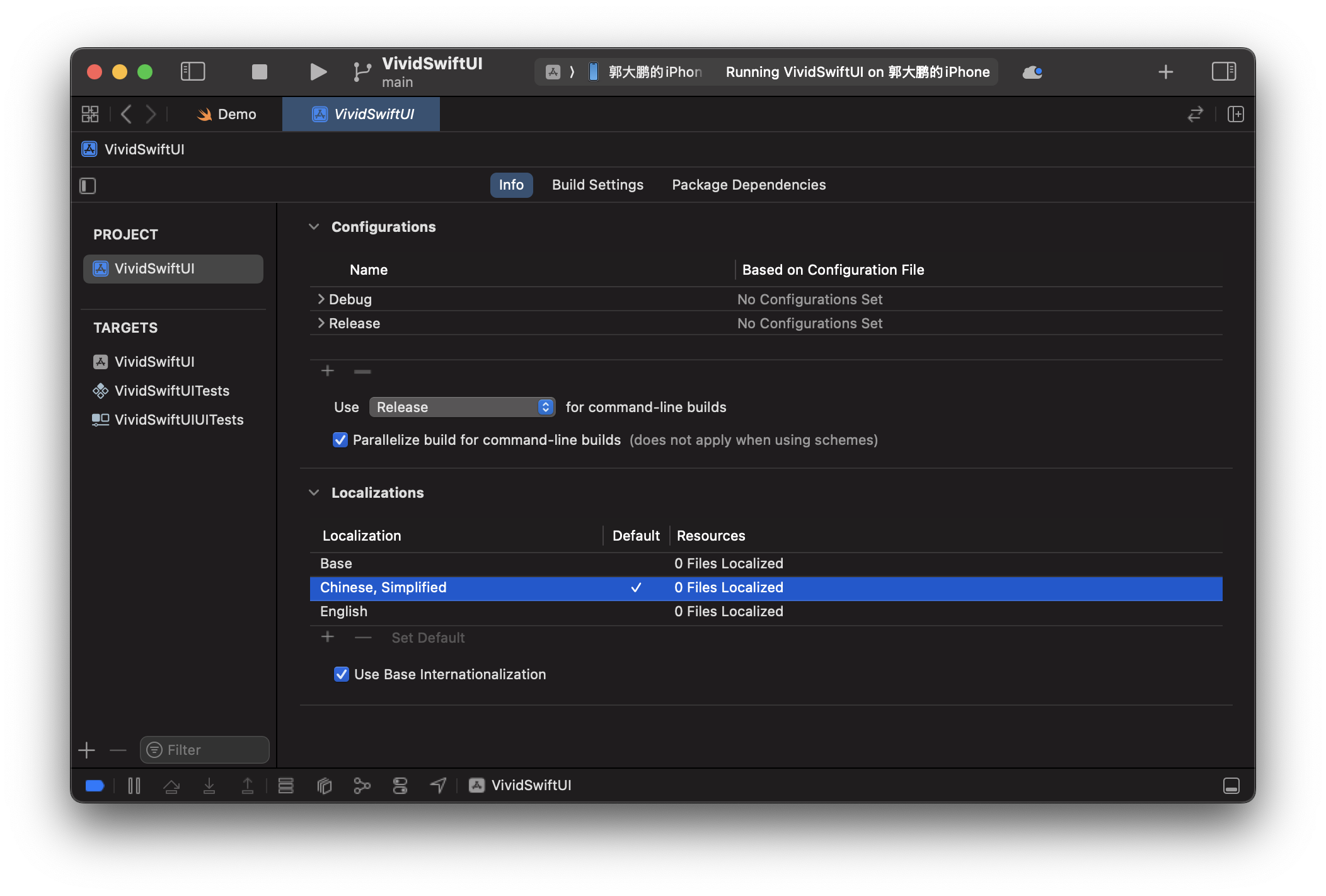
Task: Click the Run (play) button
Action: click(x=318, y=72)
